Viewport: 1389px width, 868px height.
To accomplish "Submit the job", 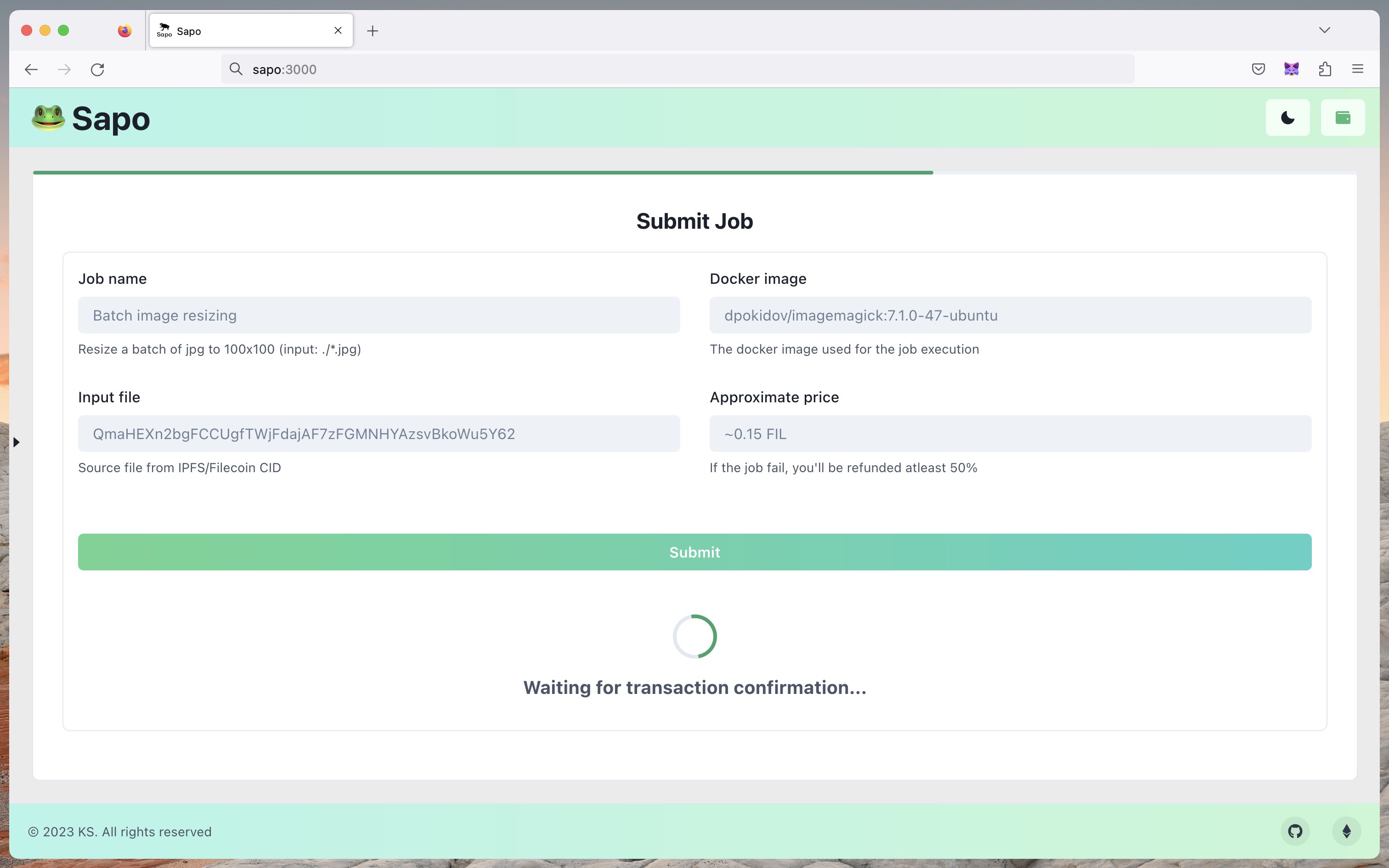I will point(694,552).
